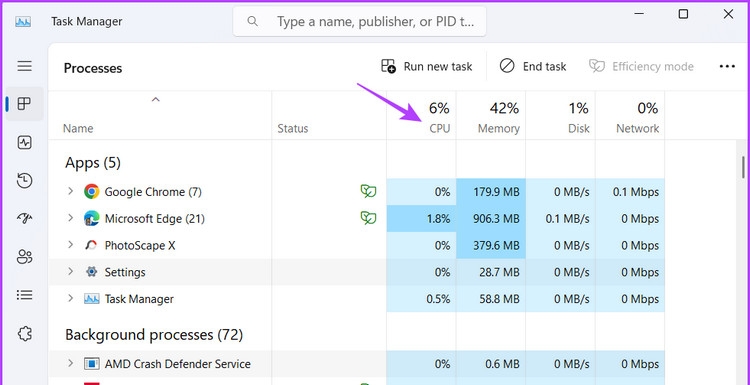This screenshot has height=385, width=750.
Task: Click the Task Manager row icon
Action: pos(91,299)
